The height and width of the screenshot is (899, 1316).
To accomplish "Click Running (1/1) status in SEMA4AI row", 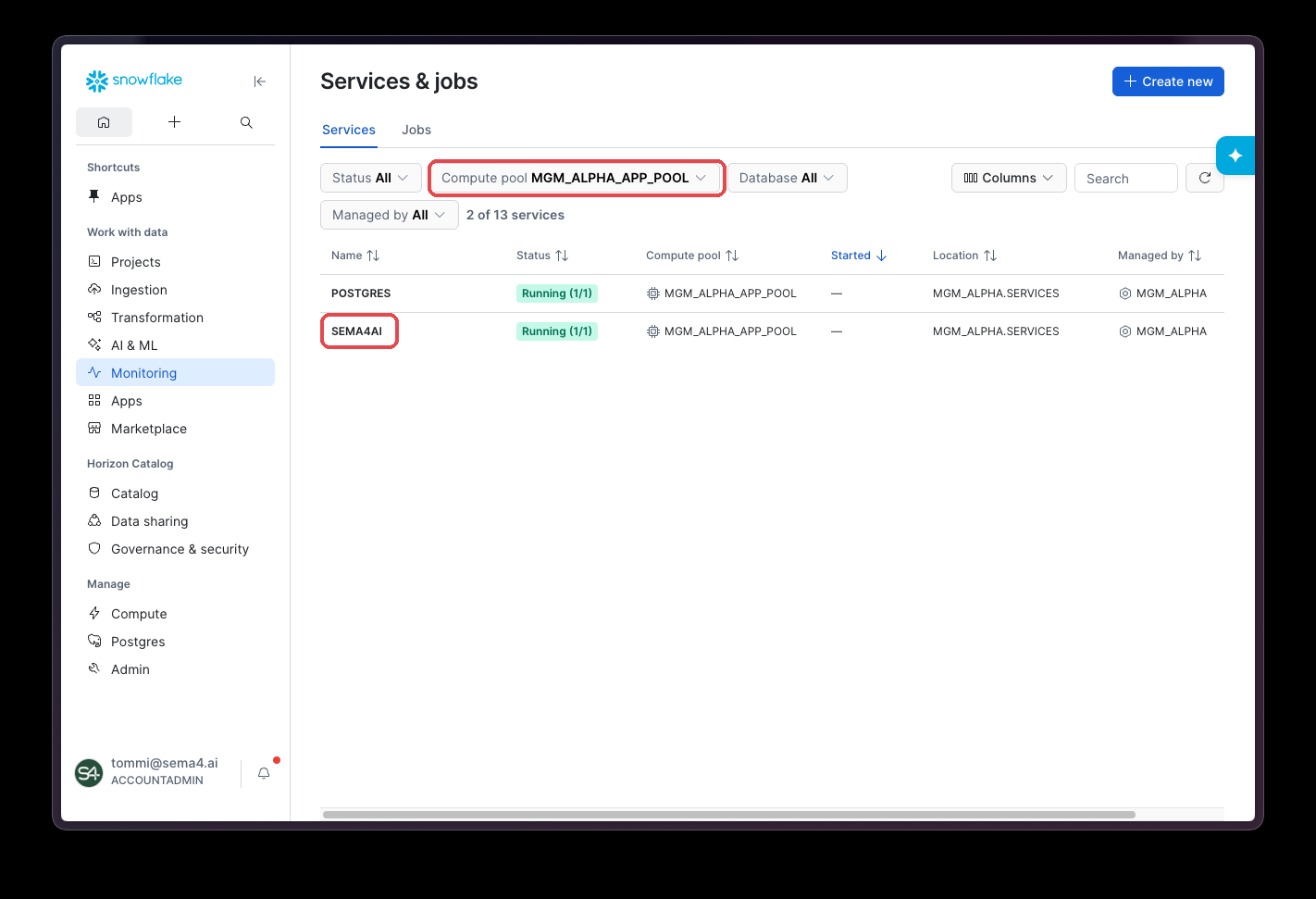I will pyautogui.click(x=557, y=331).
